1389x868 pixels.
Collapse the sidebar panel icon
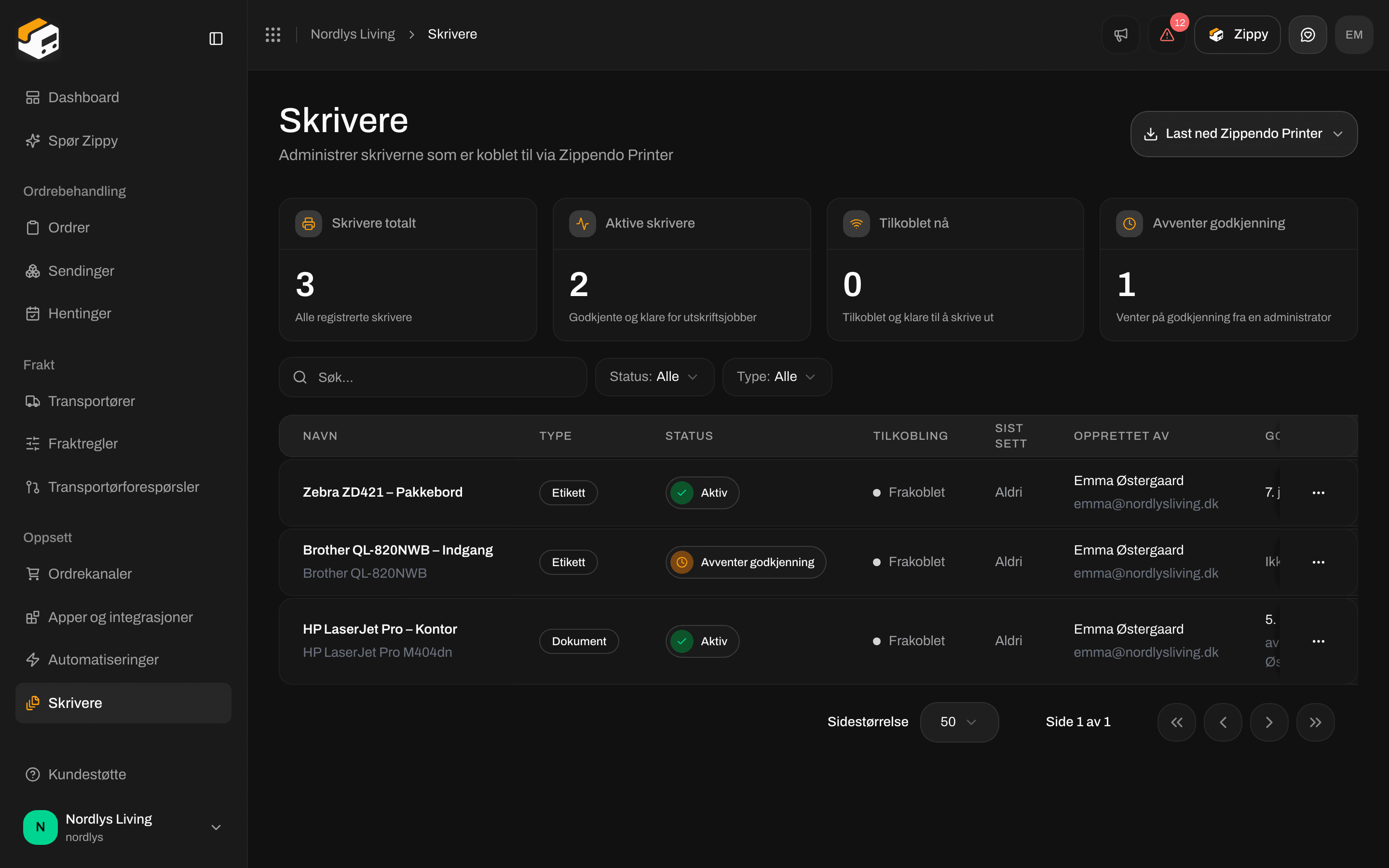point(216,39)
